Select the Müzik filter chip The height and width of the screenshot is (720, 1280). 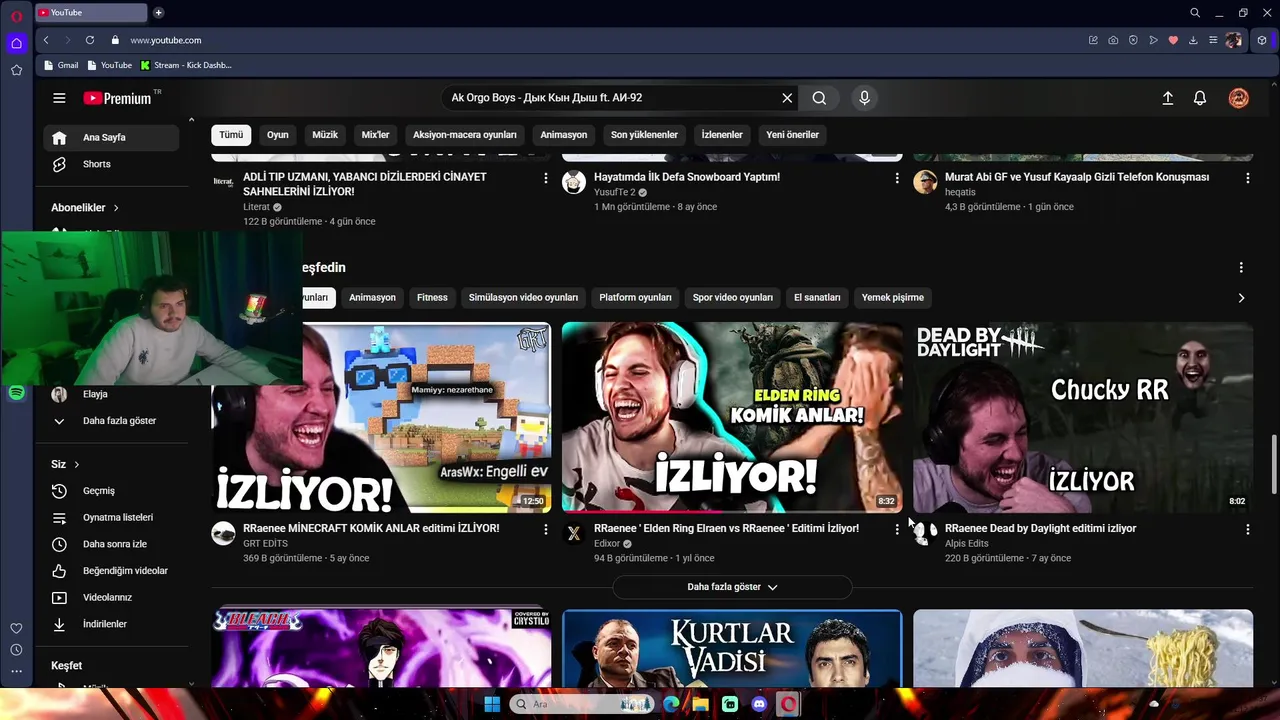(325, 135)
